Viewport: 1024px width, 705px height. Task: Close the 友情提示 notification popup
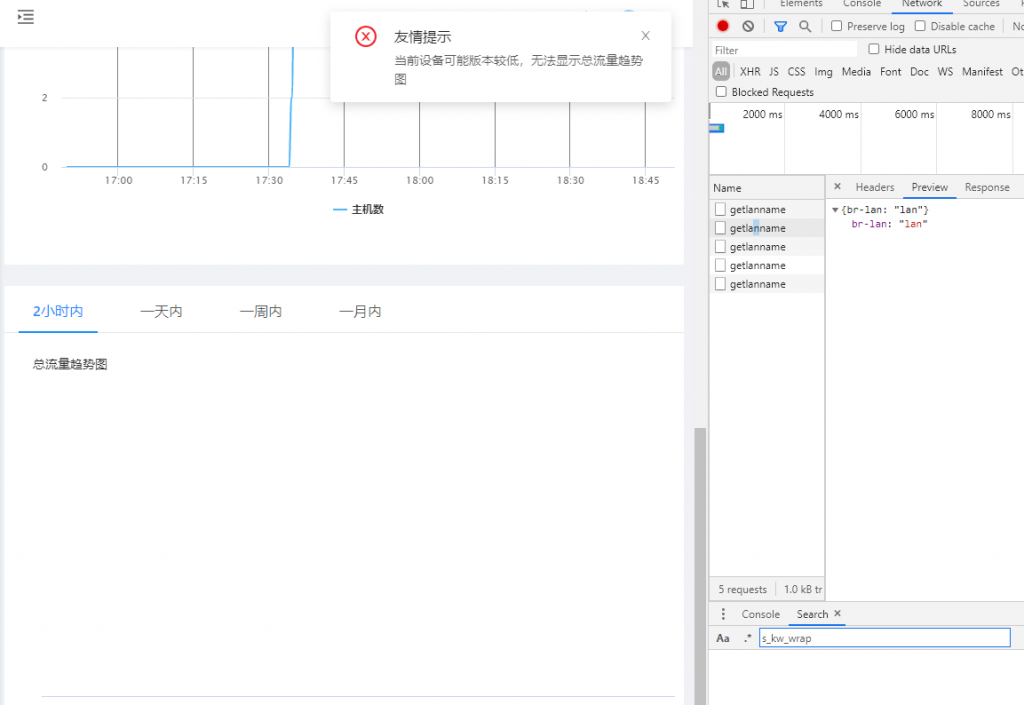pos(645,36)
